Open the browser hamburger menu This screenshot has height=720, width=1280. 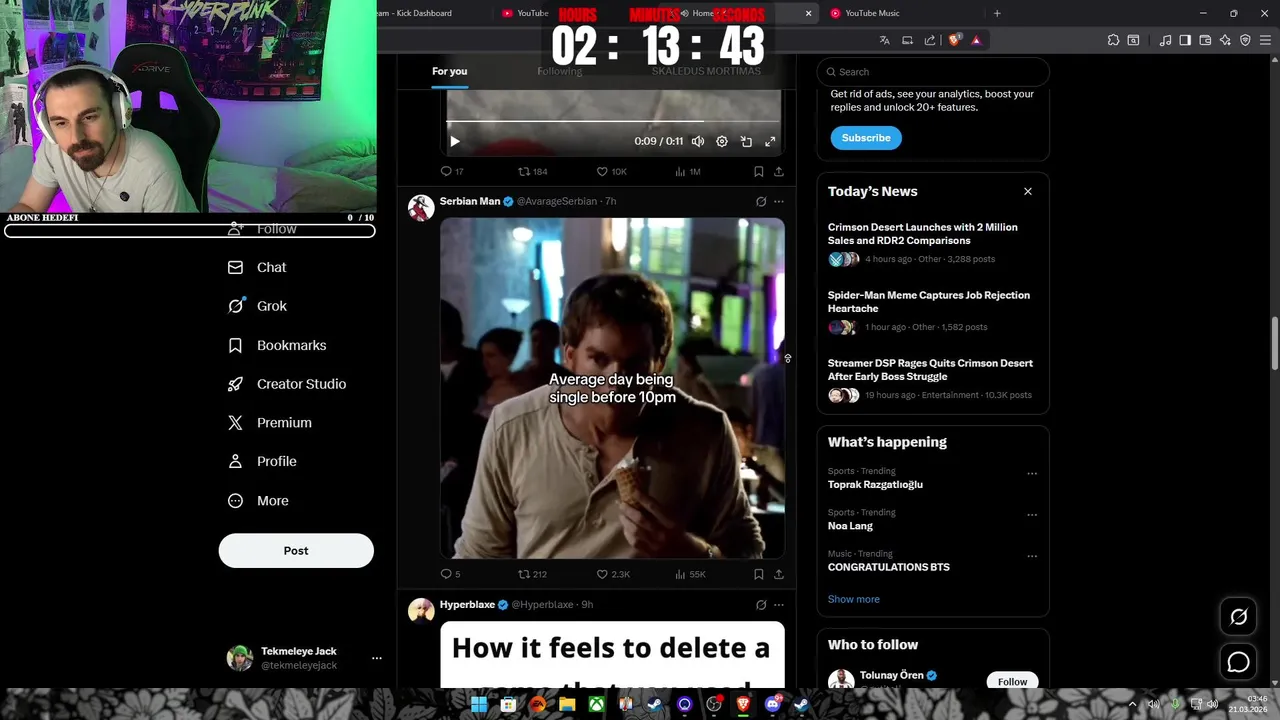[1265, 40]
